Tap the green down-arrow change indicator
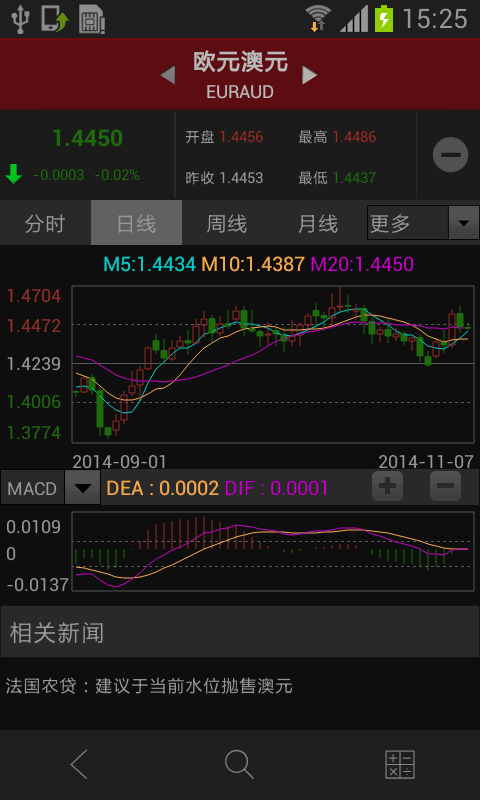The image size is (480, 800). 14,174
